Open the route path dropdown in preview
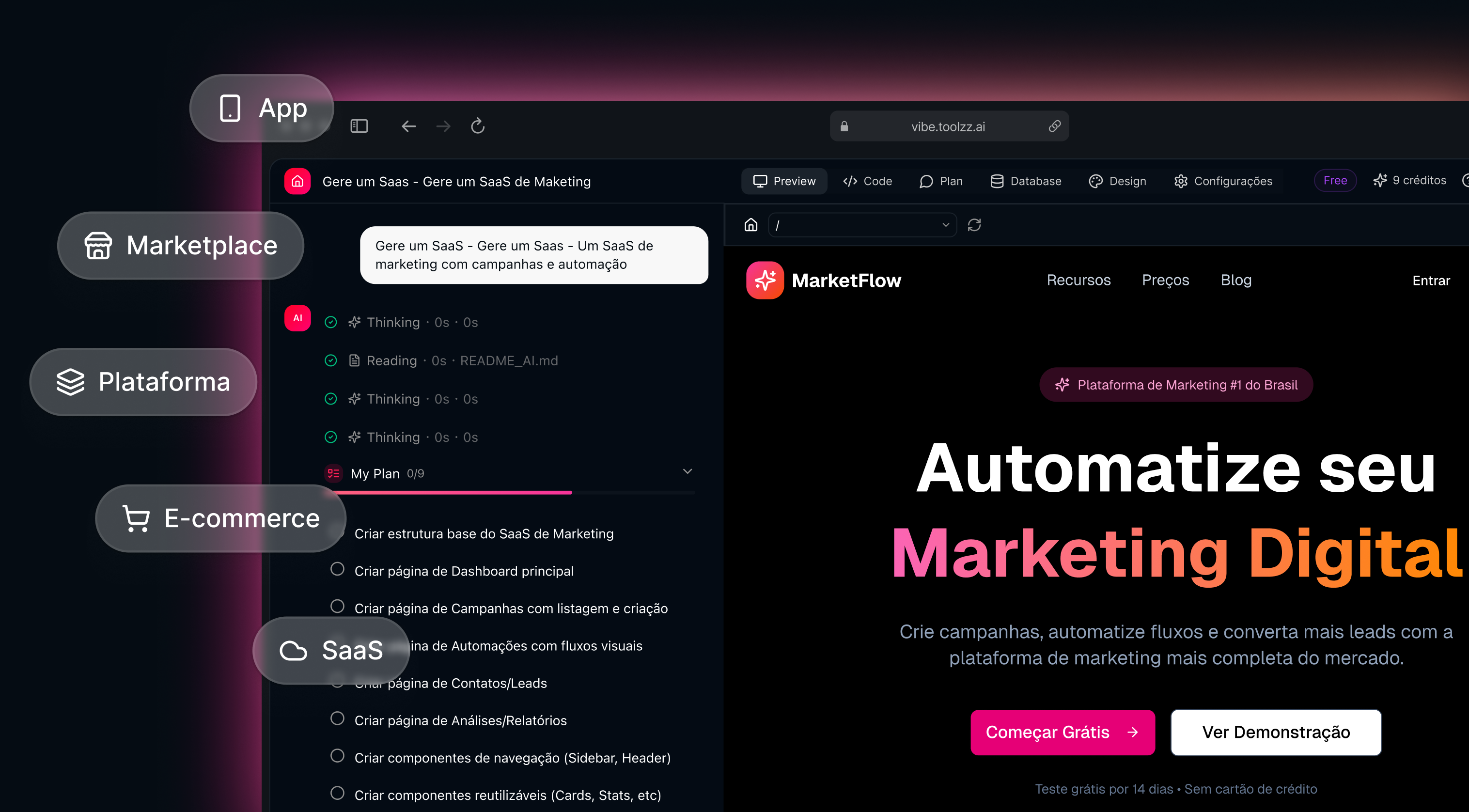Viewport: 1469px width, 812px height. (x=861, y=225)
